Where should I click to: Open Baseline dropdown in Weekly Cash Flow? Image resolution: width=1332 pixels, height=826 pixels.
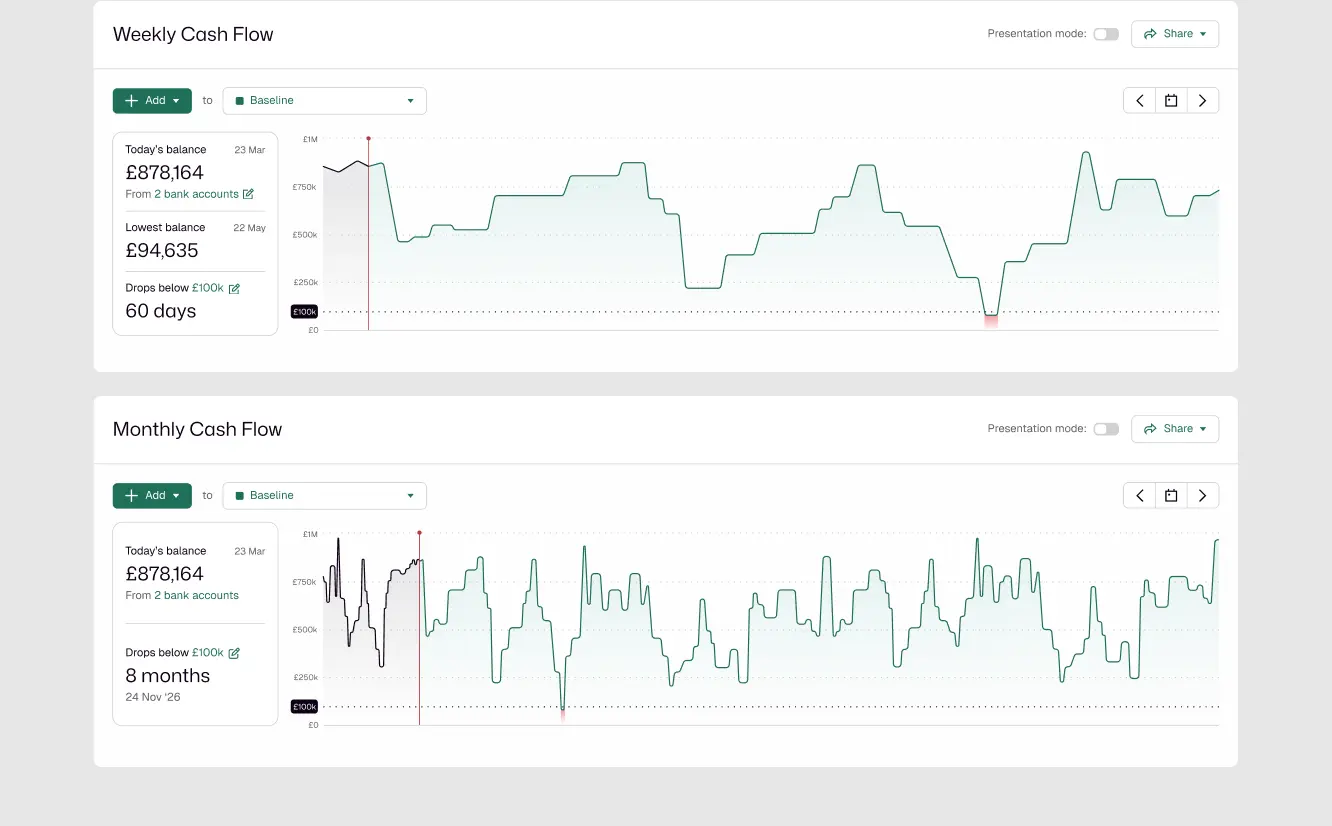[x=324, y=101]
